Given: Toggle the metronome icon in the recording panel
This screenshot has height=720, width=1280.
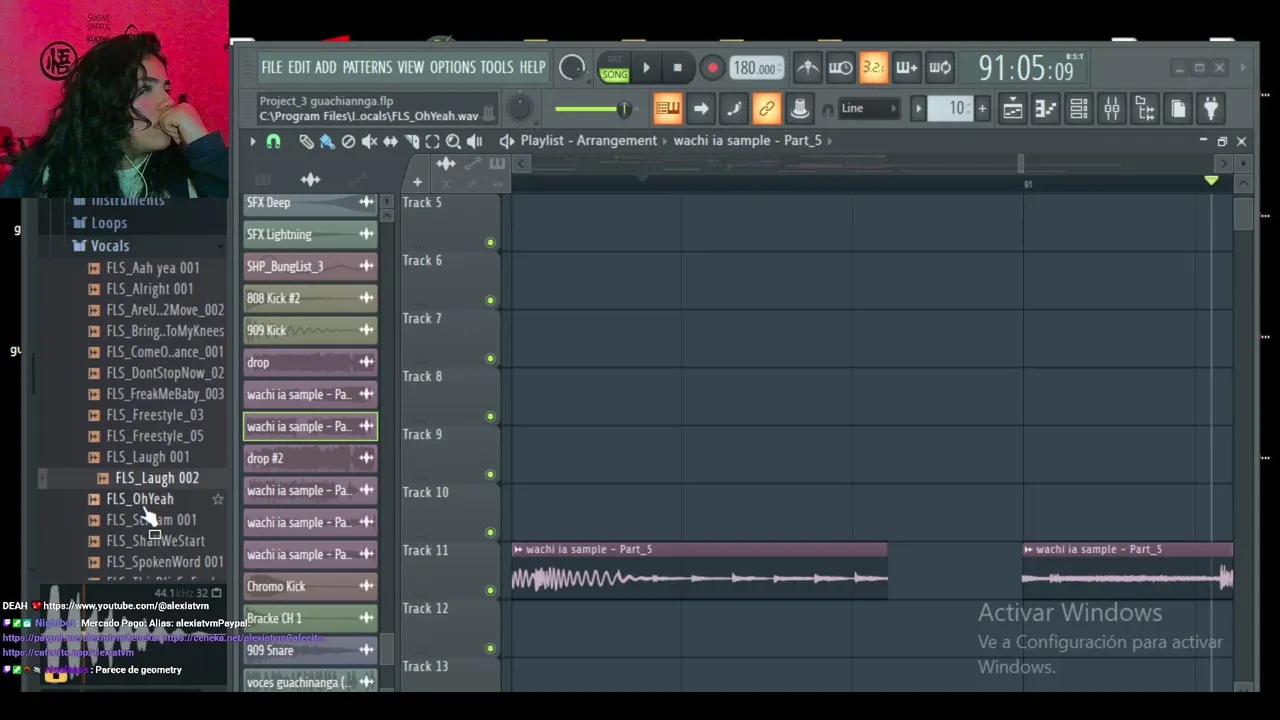Looking at the screenshot, I should (x=807, y=68).
